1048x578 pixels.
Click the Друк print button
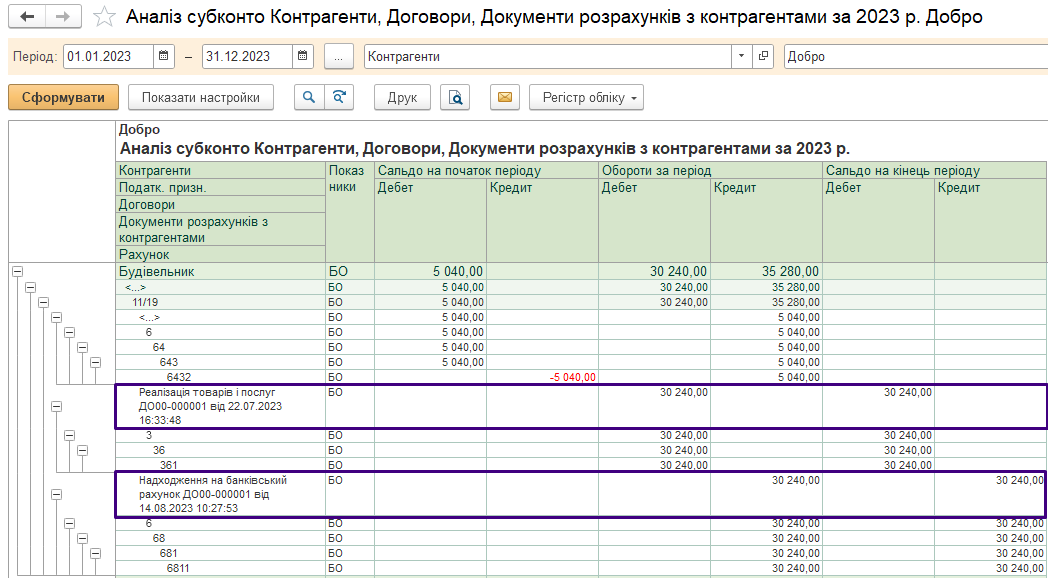[402, 98]
